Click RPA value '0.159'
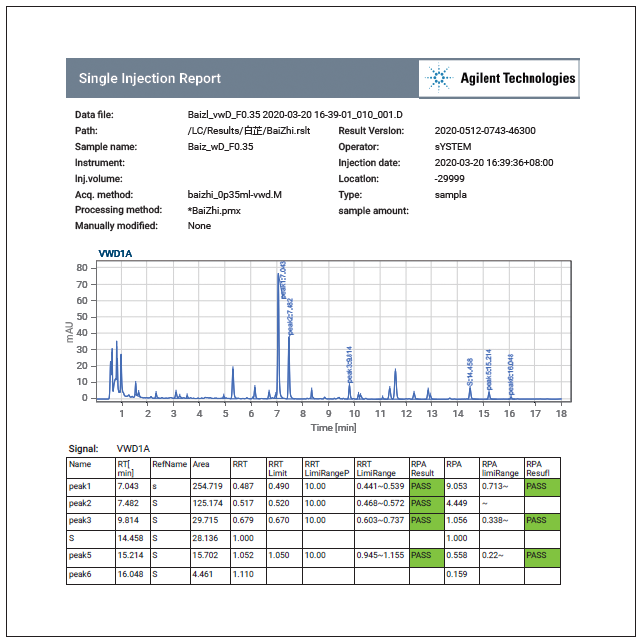 point(456,574)
